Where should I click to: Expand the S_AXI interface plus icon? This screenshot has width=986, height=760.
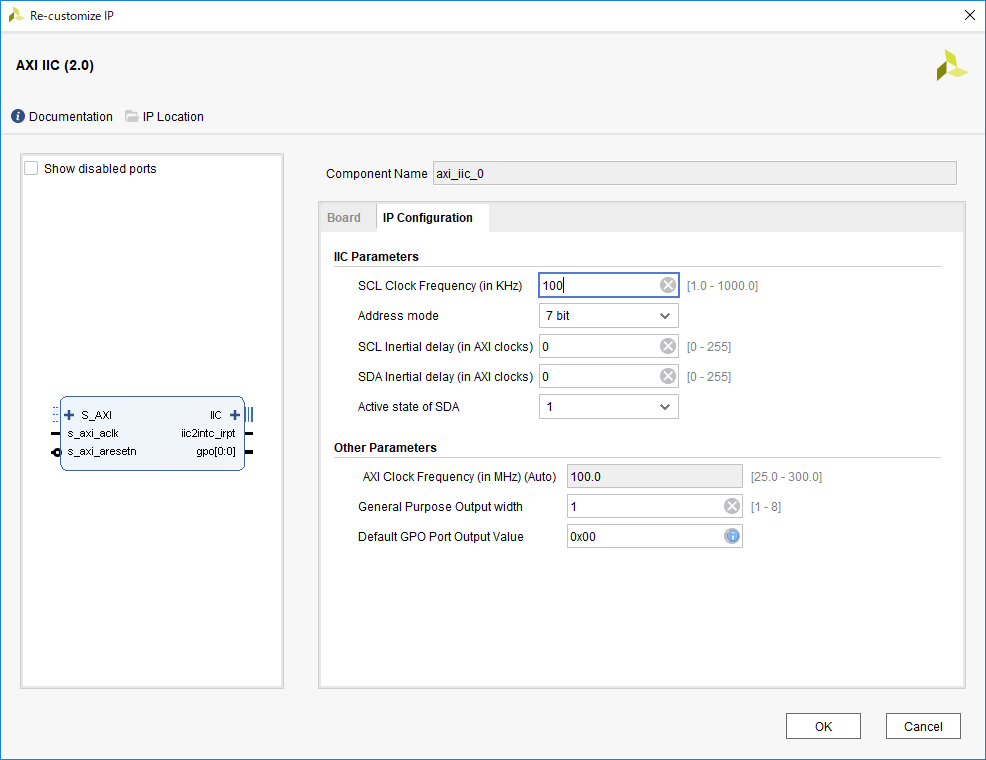tap(69, 415)
